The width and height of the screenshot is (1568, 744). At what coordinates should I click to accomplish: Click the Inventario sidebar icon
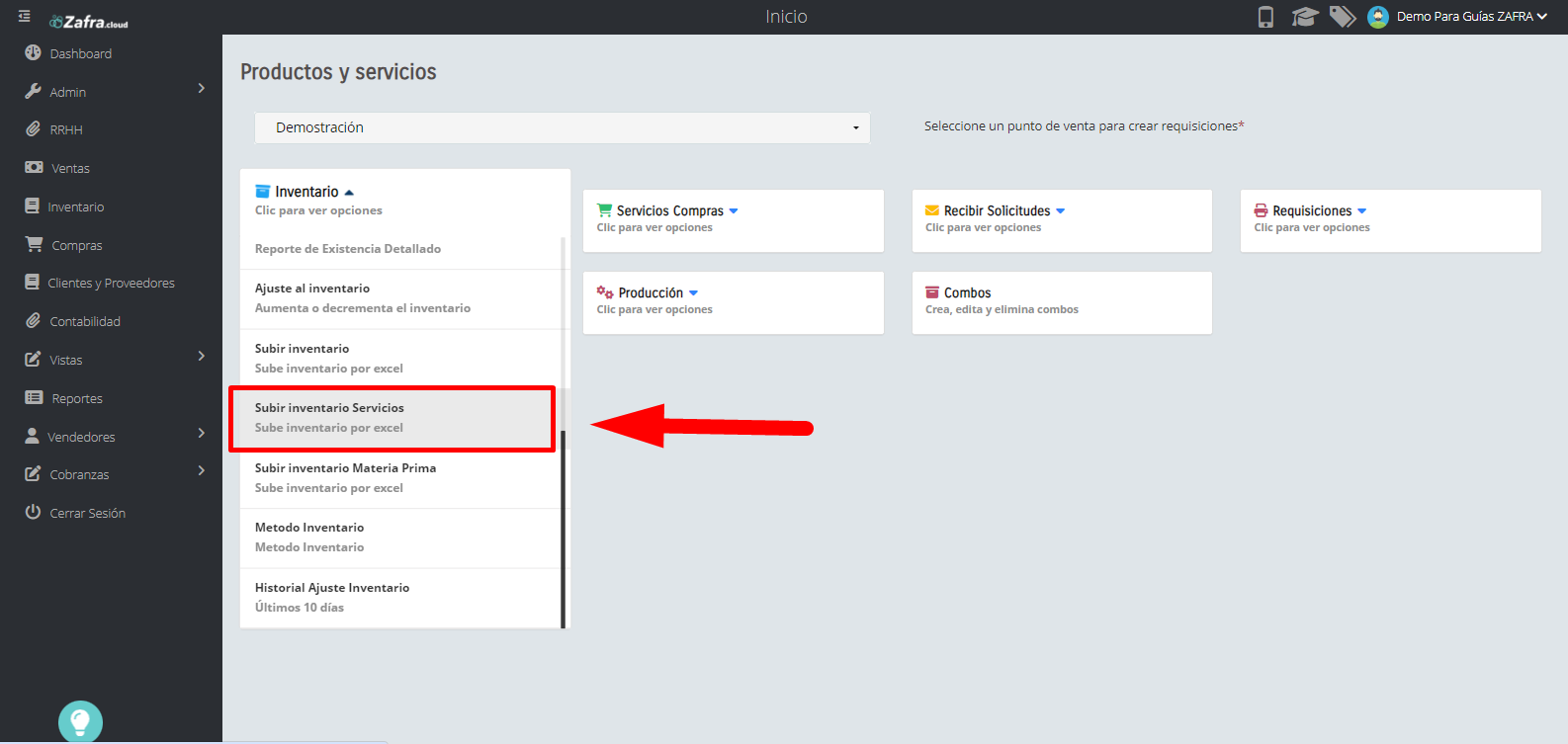coord(32,206)
